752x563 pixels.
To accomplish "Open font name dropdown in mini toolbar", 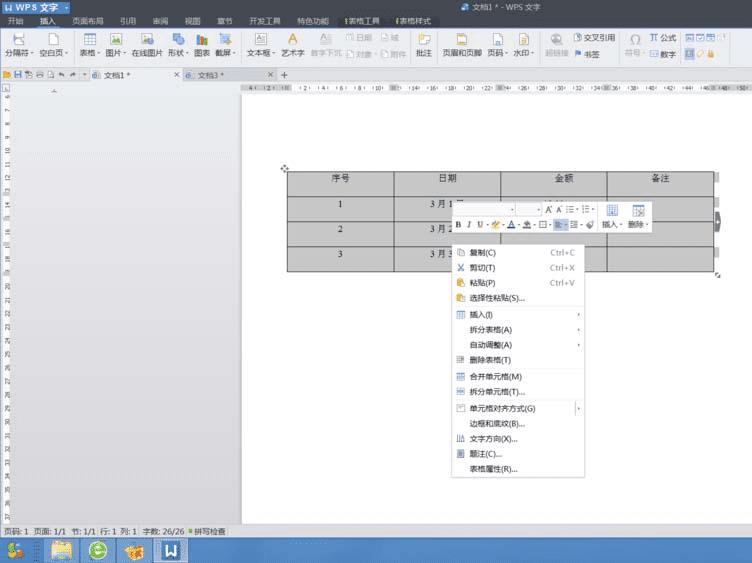I will pyautogui.click(x=512, y=210).
